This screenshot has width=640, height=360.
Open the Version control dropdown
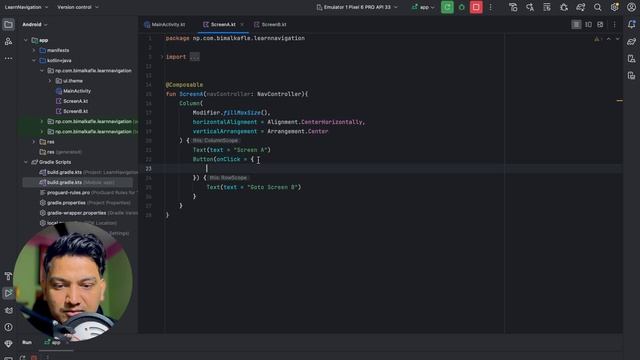coord(78,7)
